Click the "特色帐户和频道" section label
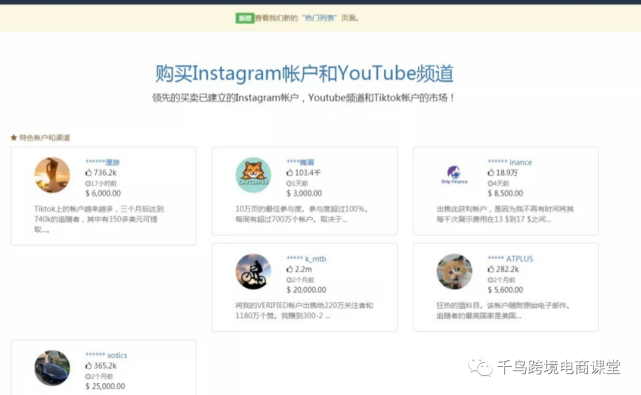The image size is (641, 395). [x=45, y=138]
